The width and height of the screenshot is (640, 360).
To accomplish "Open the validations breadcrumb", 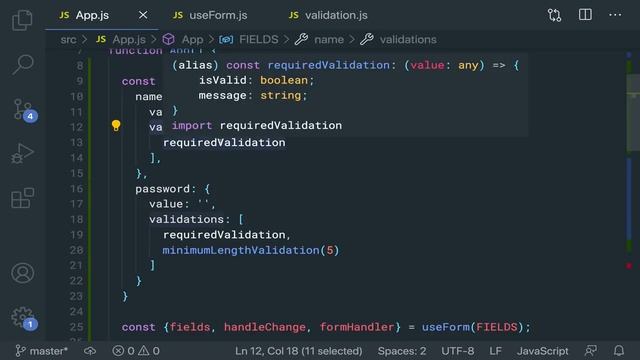I will point(399,40).
